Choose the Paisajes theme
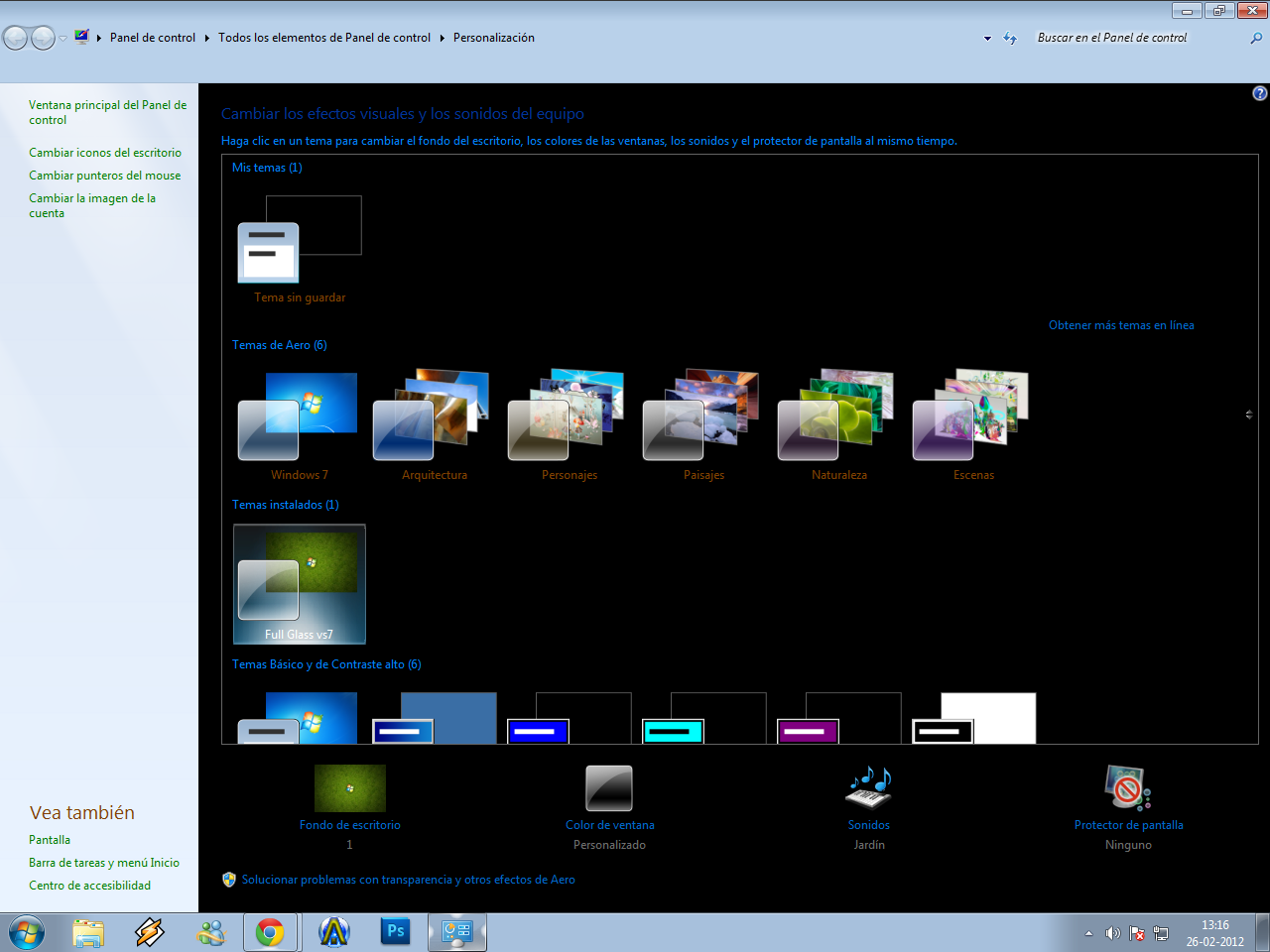Image resolution: width=1270 pixels, height=952 pixels. [703, 424]
